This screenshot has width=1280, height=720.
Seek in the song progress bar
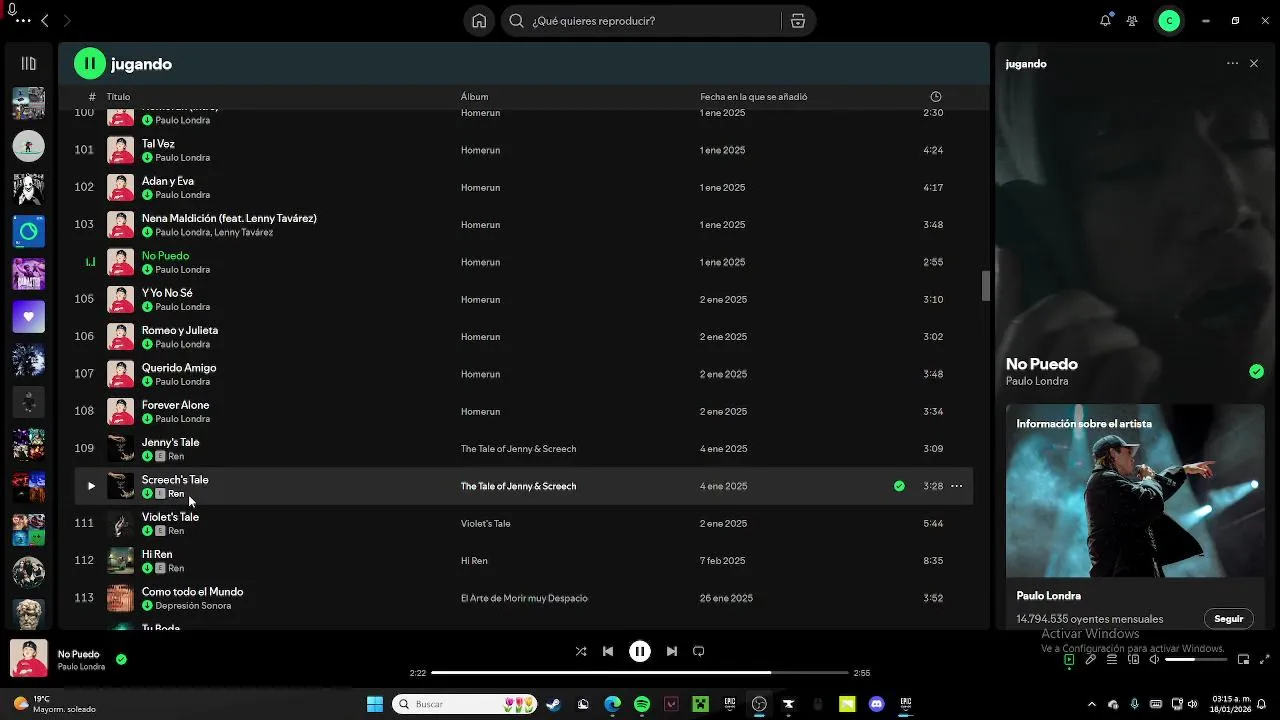pos(640,673)
